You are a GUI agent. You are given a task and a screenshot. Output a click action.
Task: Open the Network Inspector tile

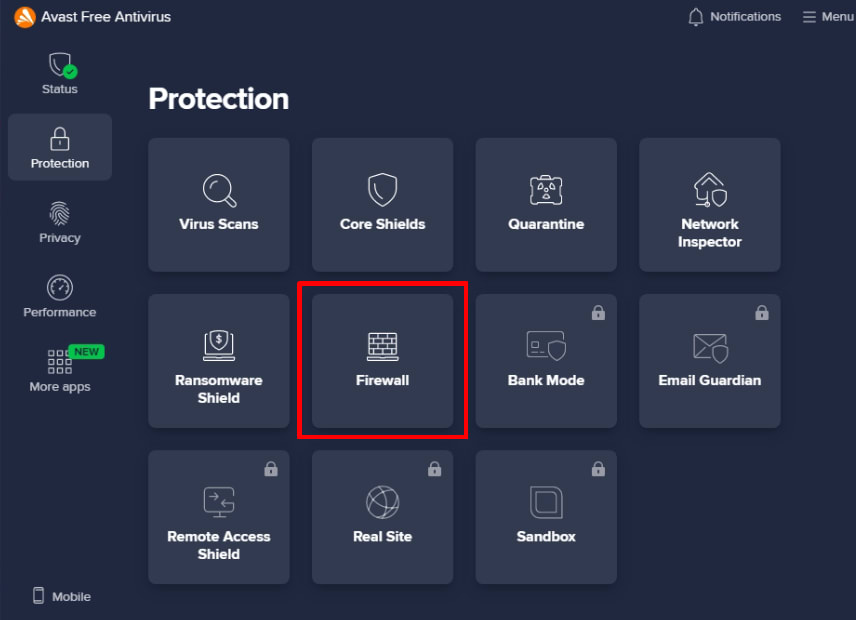pos(710,205)
